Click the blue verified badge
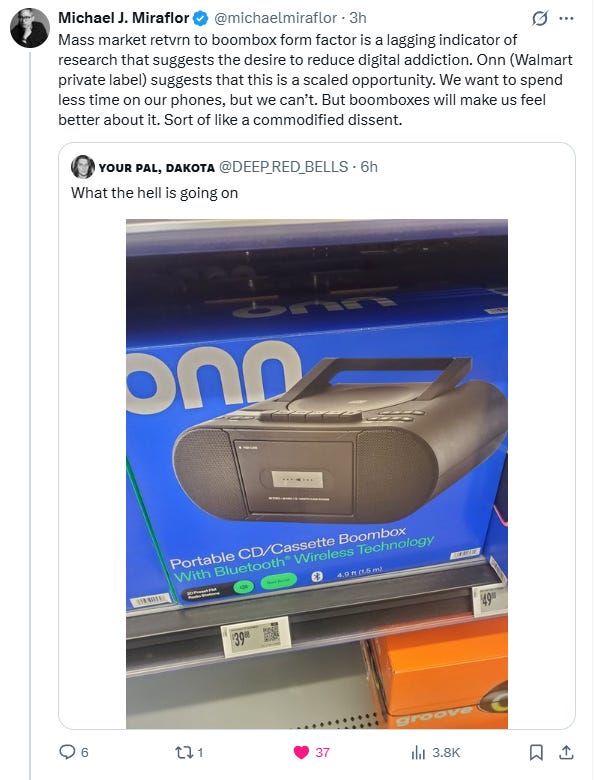Screen dimensions: 594x780 tap(200, 18)
